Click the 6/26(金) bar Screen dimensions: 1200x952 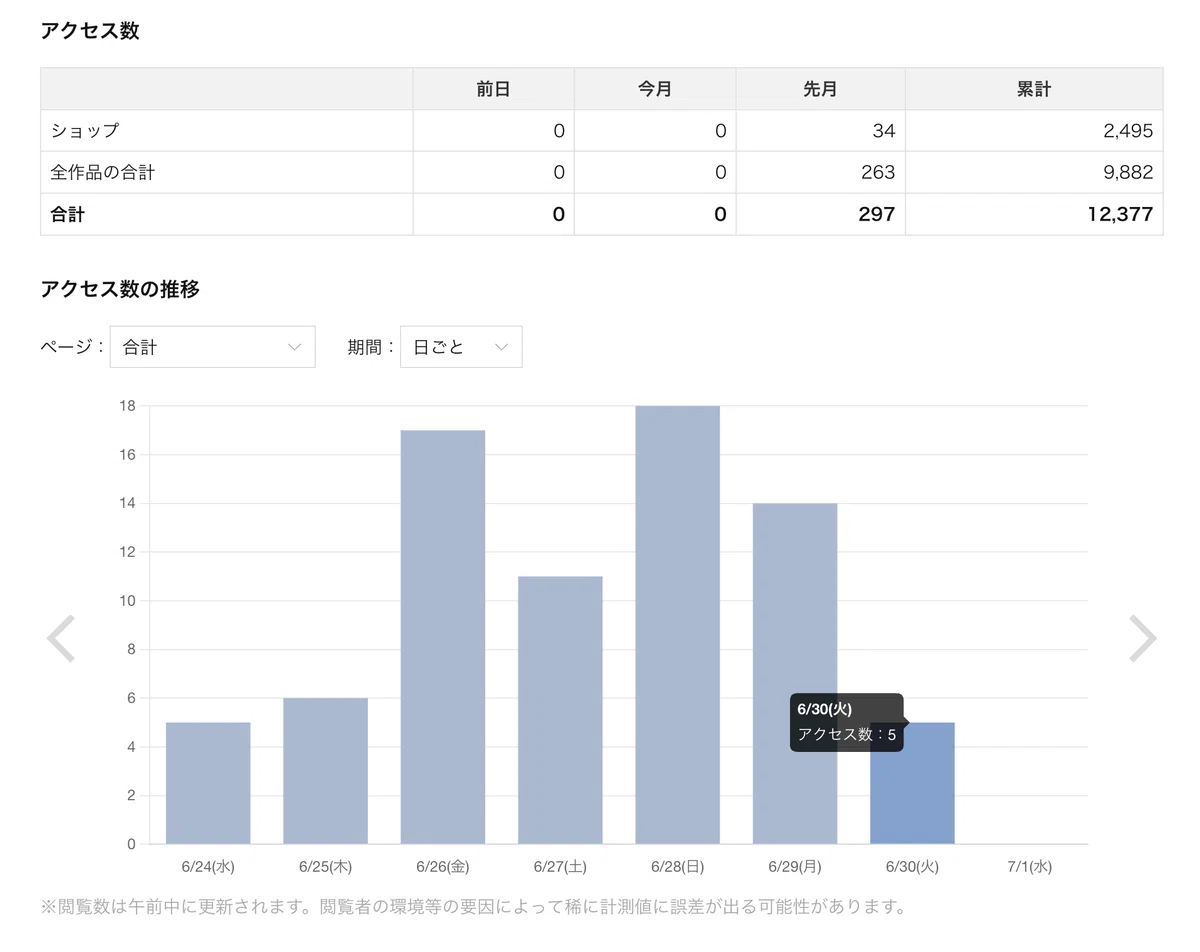pyautogui.click(x=443, y=637)
